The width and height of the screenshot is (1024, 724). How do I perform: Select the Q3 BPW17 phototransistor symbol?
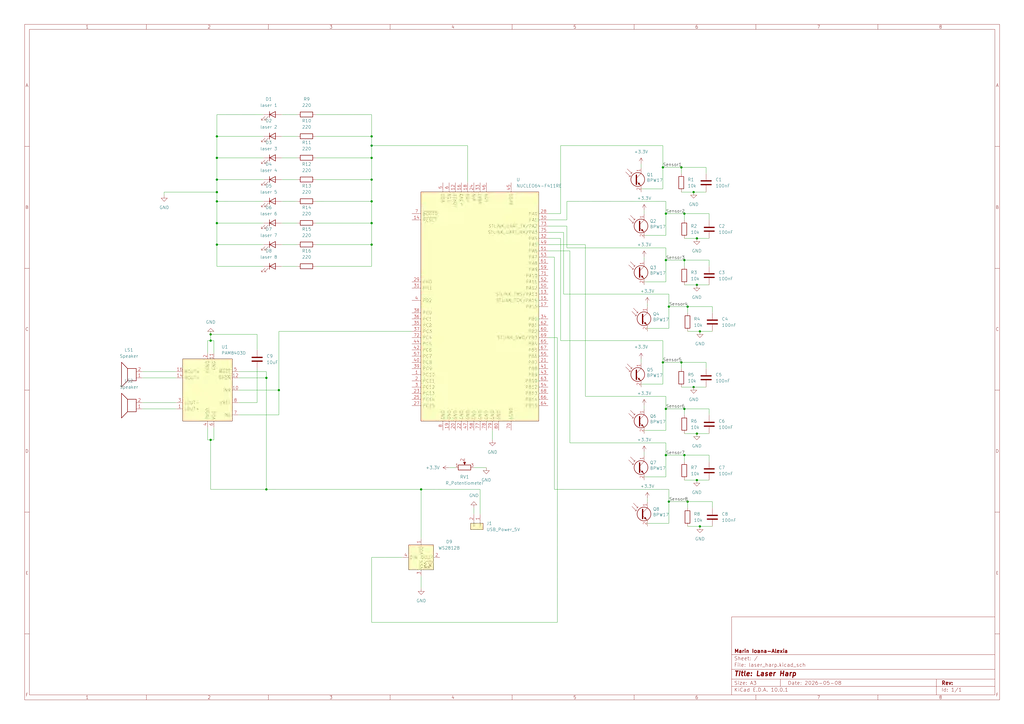640,271
